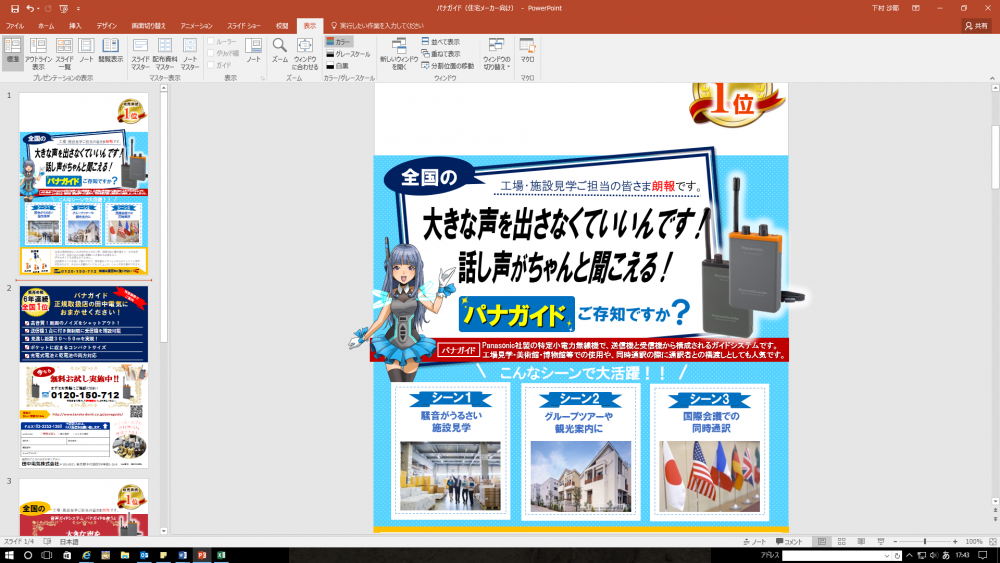Open Excel from taskbar

pyautogui.click(x=221, y=555)
